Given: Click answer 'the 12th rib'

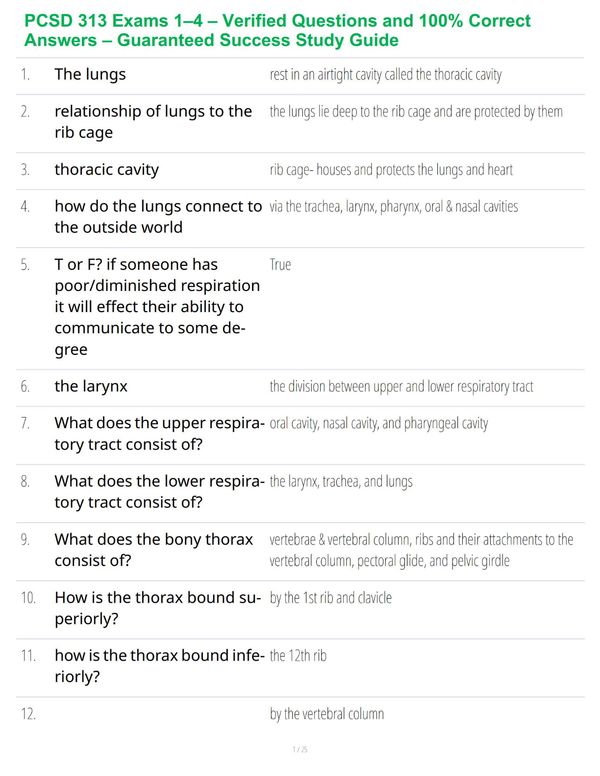Looking at the screenshot, I should coord(298,656).
